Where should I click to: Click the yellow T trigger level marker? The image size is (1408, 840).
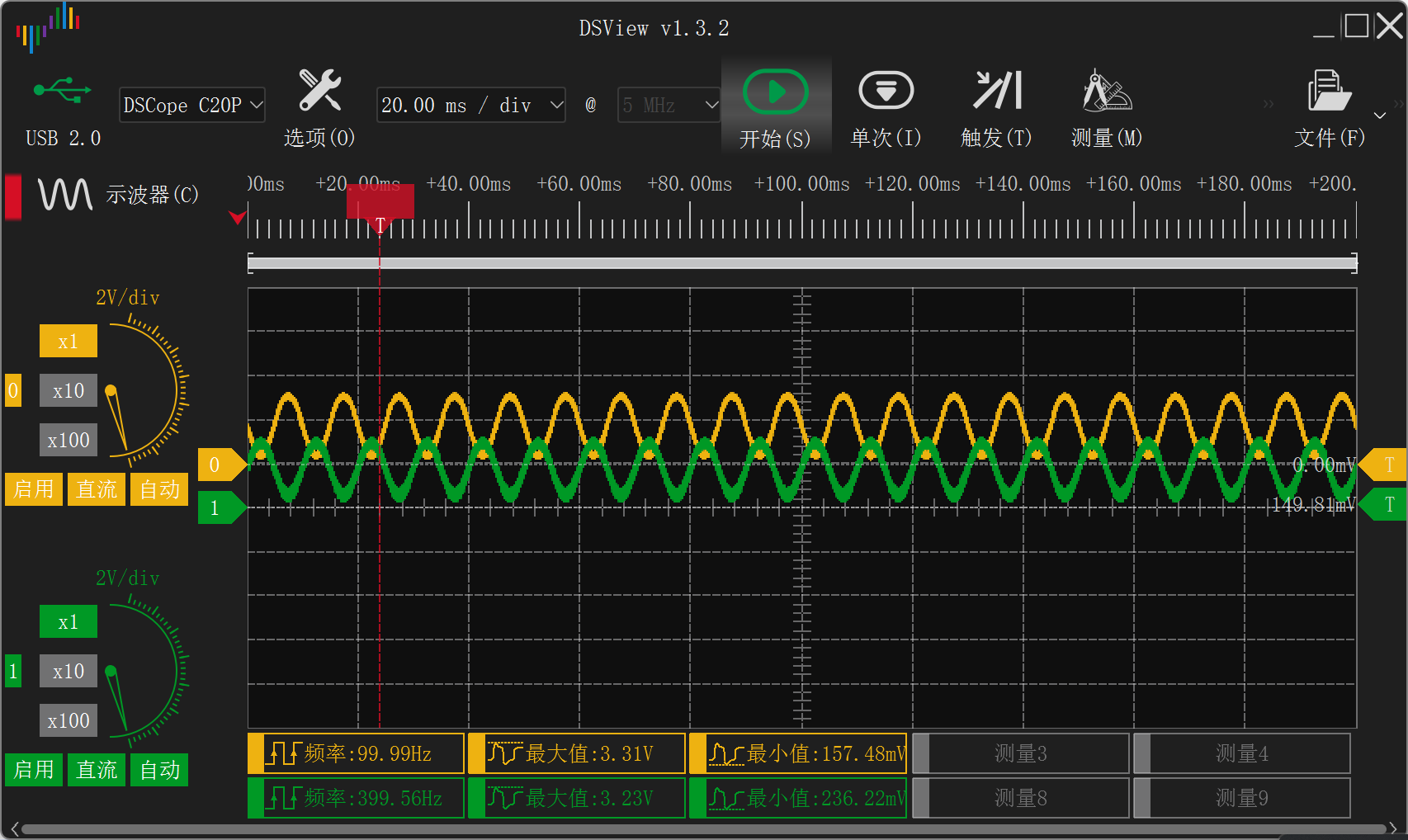[1383, 465]
